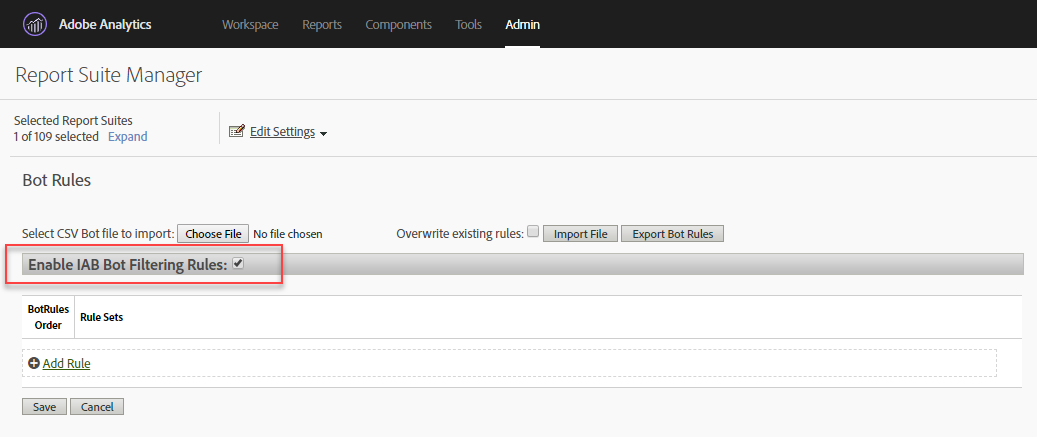
Task: Open the Tools menu
Action: tap(468, 24)
